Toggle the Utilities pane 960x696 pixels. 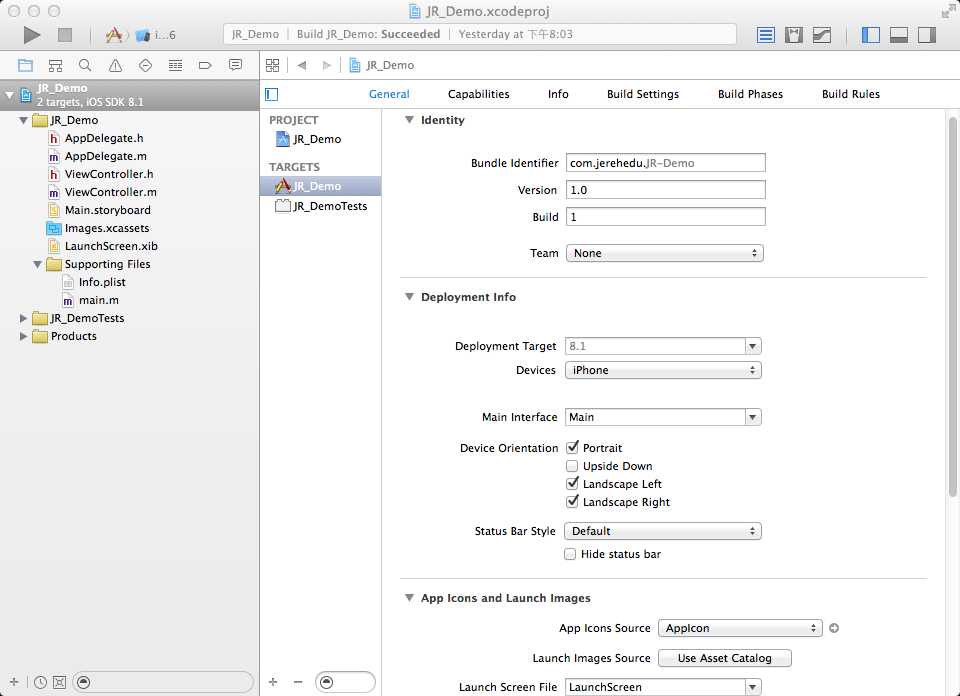926,35
